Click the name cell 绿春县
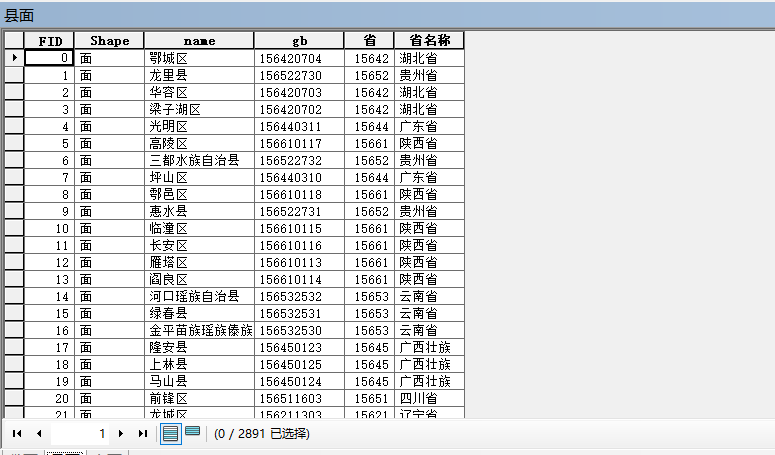Screen dimensions: 775x455 (199, 313)
